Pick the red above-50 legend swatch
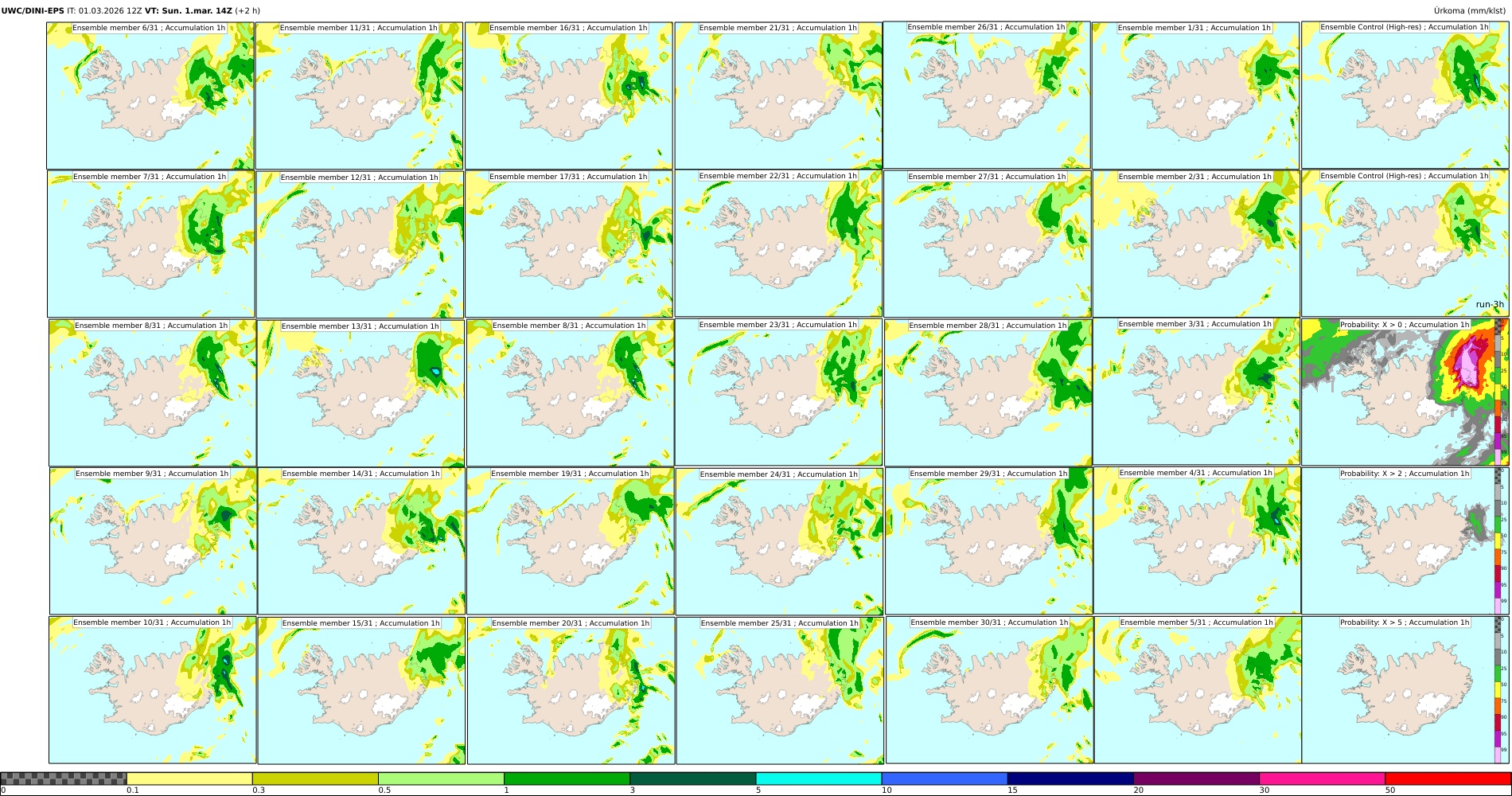The width and height of the screenshot is (1512, 796). [x=1448, y=778]
